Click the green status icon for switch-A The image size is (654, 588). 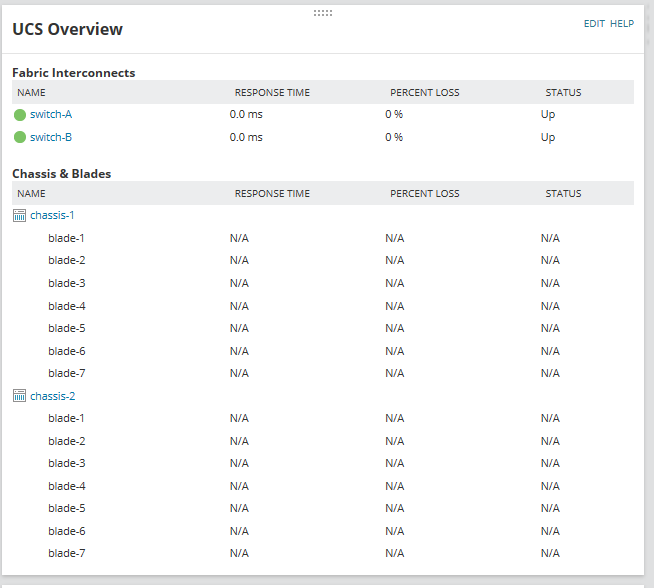[20, 115]
